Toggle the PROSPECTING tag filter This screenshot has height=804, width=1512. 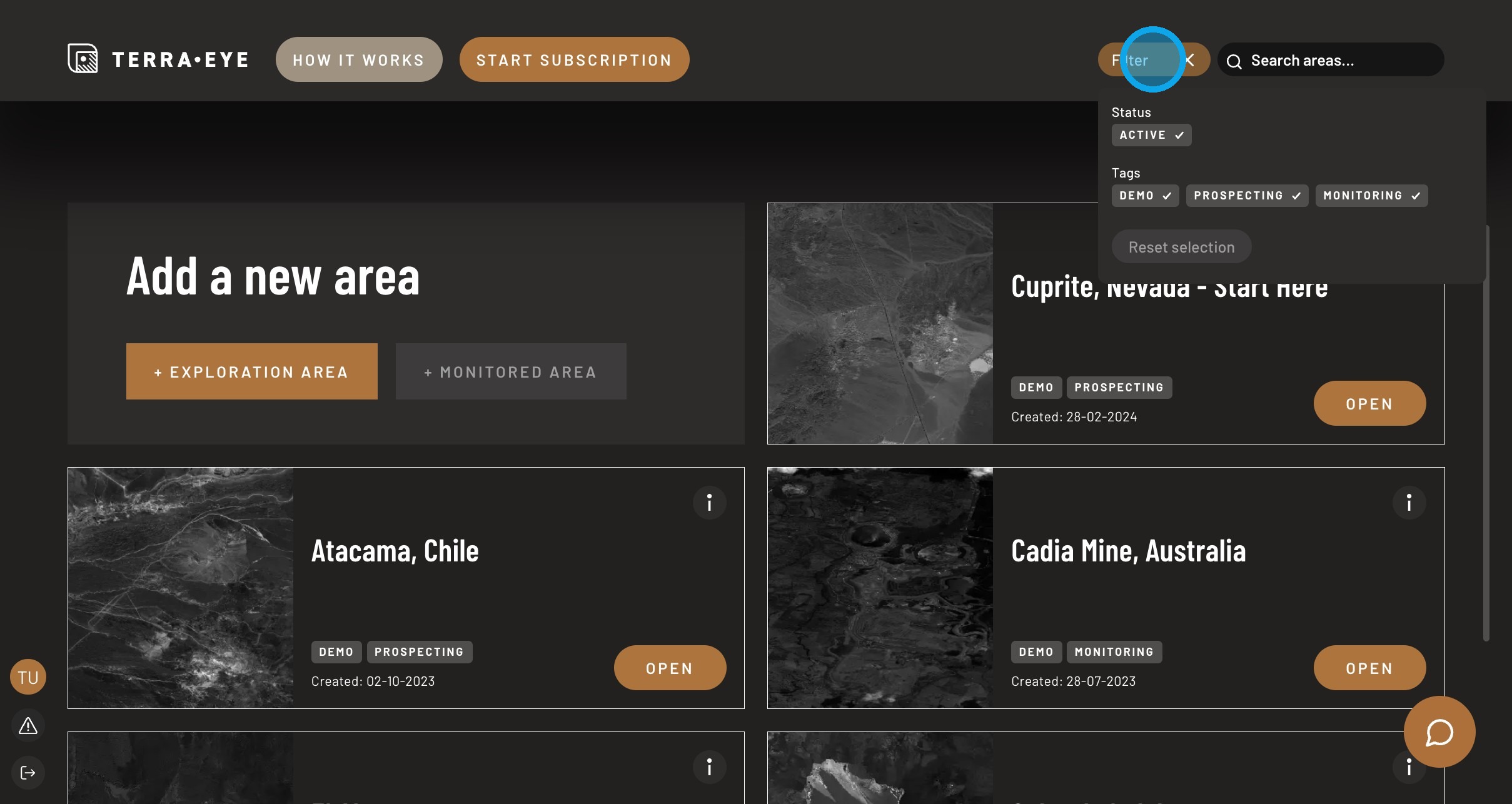pyautogui.click(x=1246, y=196)
